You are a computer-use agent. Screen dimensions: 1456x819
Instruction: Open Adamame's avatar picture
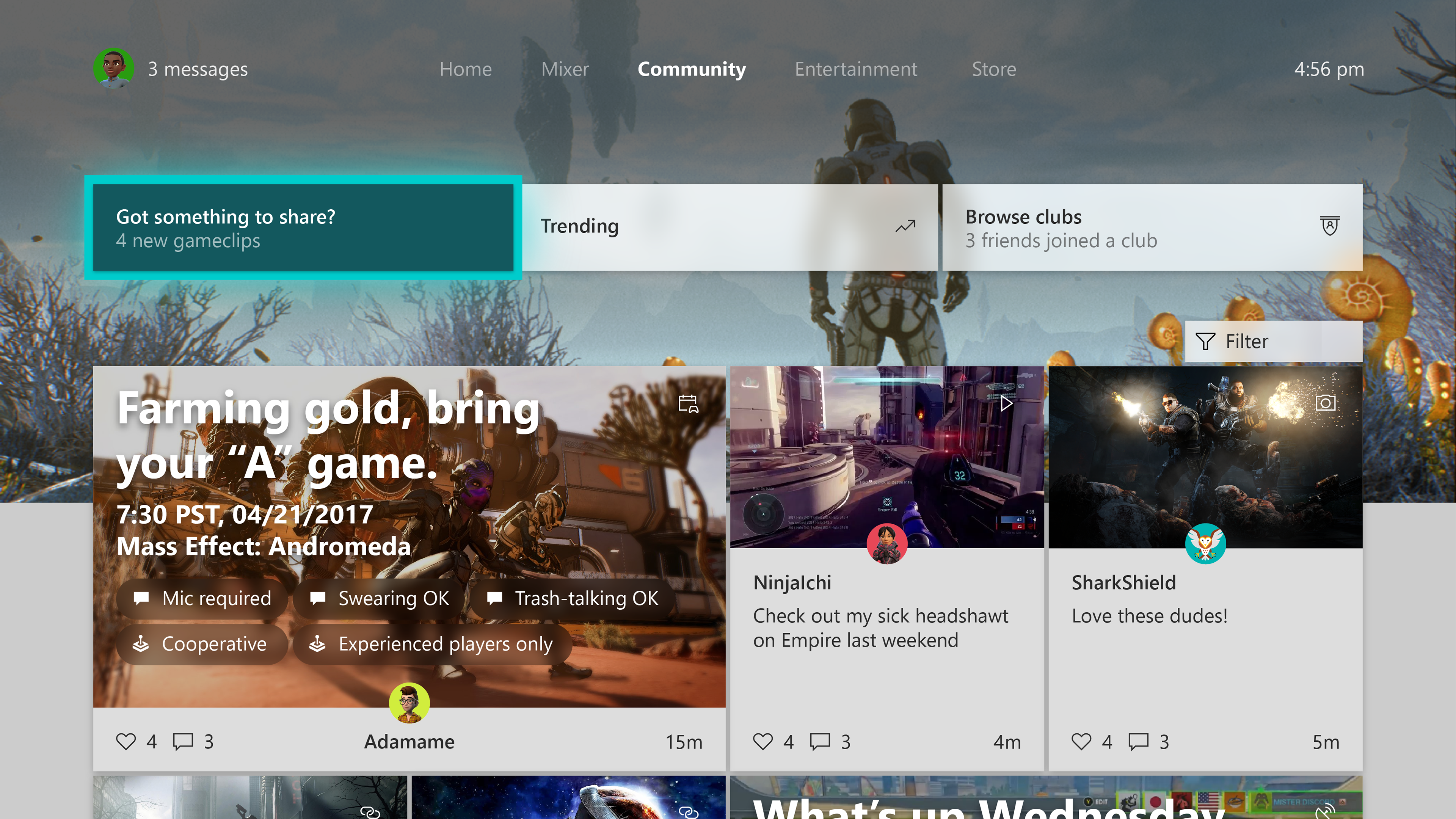pos(409,703)
